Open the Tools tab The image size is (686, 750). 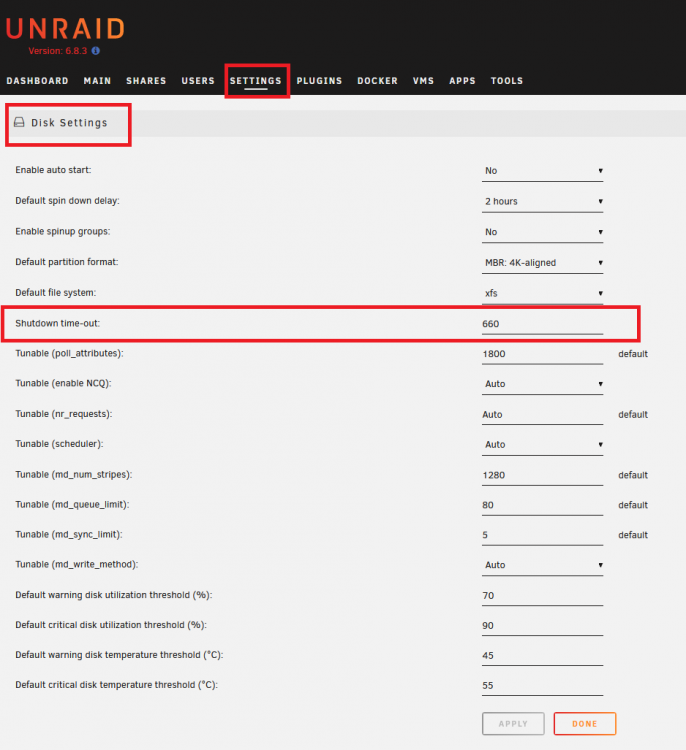[x=507, y=81]
